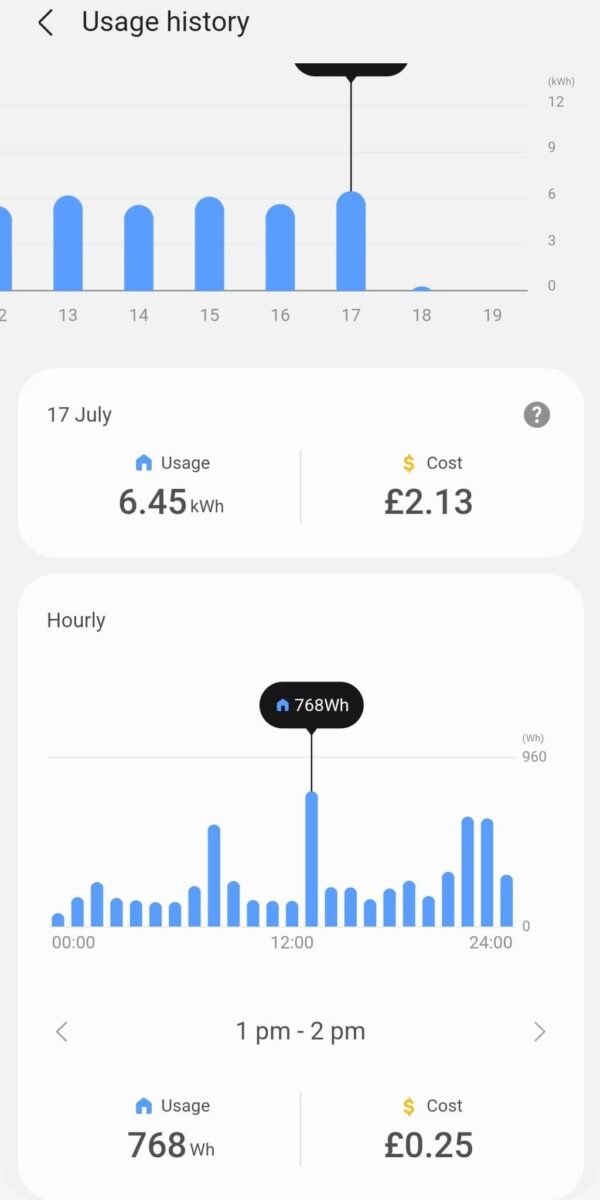Click the 24:00 axis label
Screen dimensions: 600x1200
[490, 942]
